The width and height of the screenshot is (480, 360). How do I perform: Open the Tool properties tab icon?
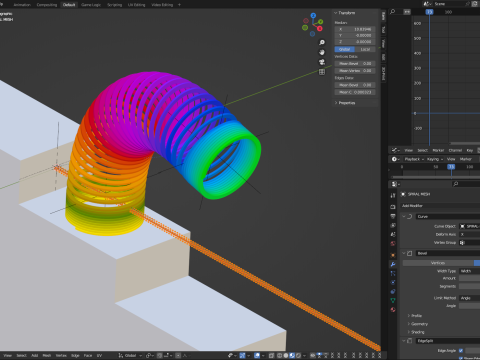[x=393, y=195]
